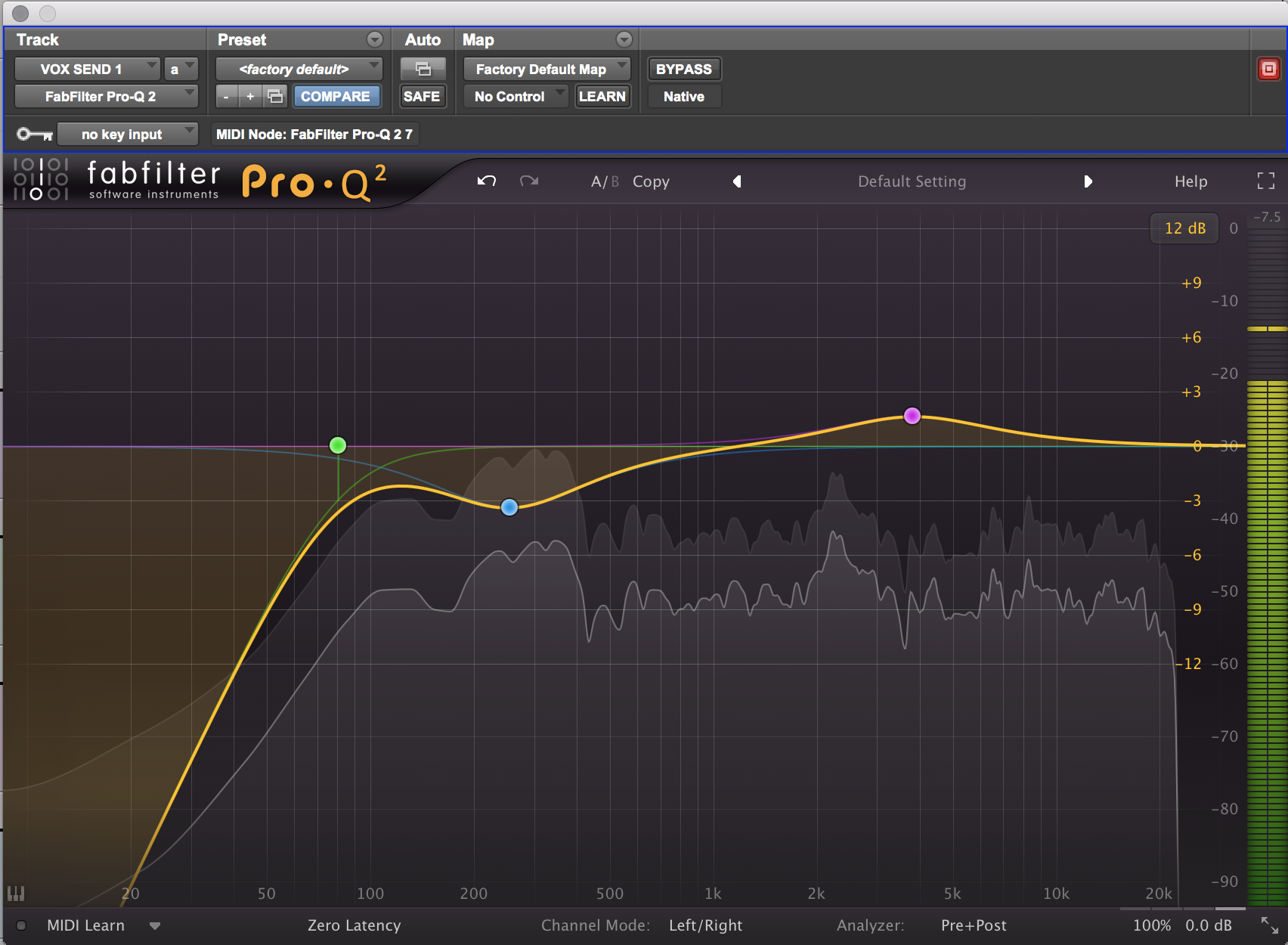Select previous preset minus button
This screenshot has width=1288, height=945.
point(226,96)
